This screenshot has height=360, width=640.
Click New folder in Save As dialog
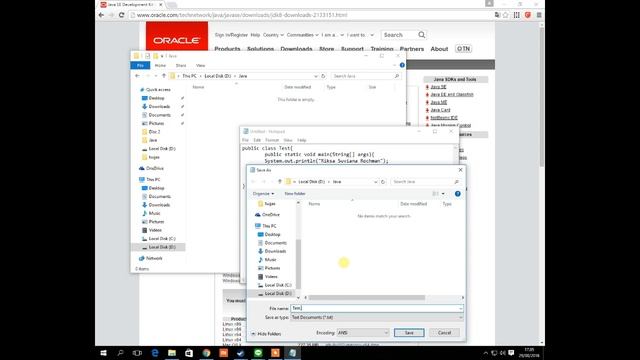click(295, 193)
